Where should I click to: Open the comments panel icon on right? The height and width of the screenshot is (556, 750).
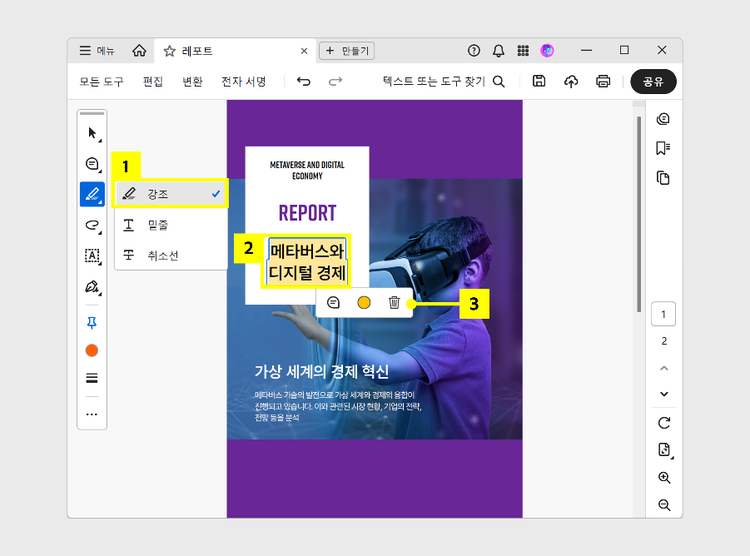[x=663, y=119]
